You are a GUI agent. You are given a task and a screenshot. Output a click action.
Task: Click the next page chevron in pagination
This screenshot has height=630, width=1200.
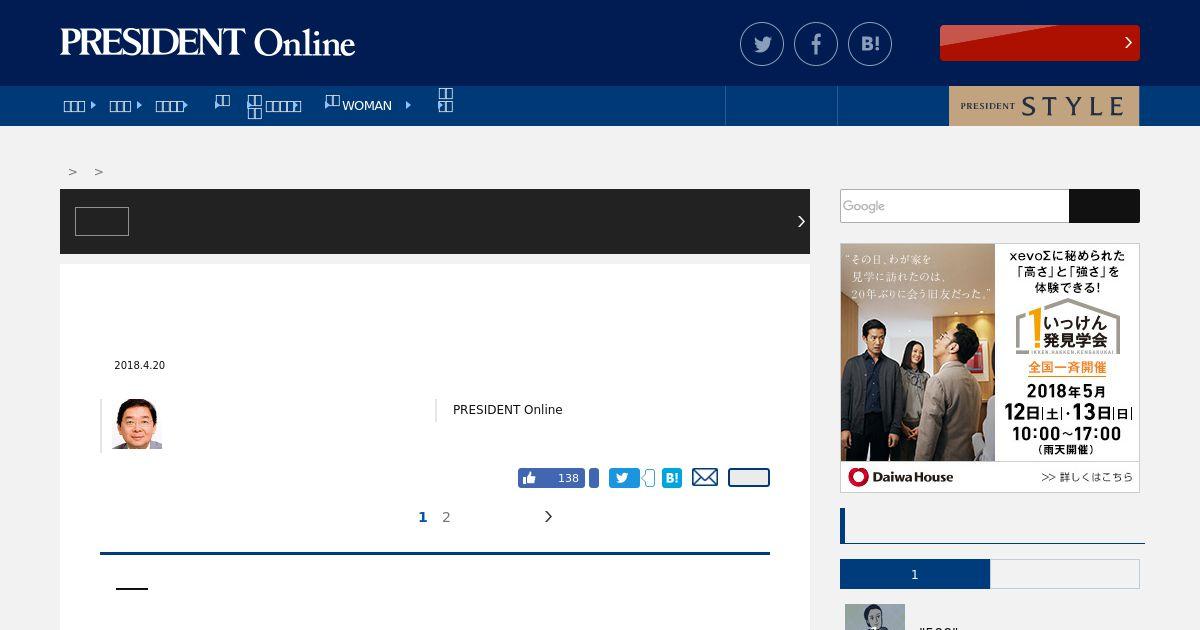pyautogui.click(x=548, y=517)
